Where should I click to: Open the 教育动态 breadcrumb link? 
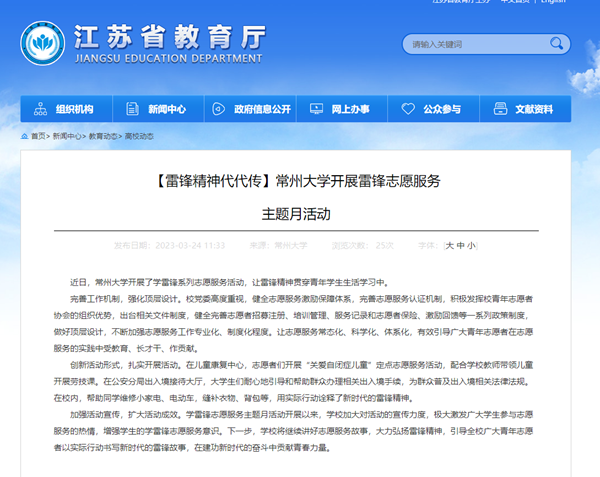click(103, 135)
